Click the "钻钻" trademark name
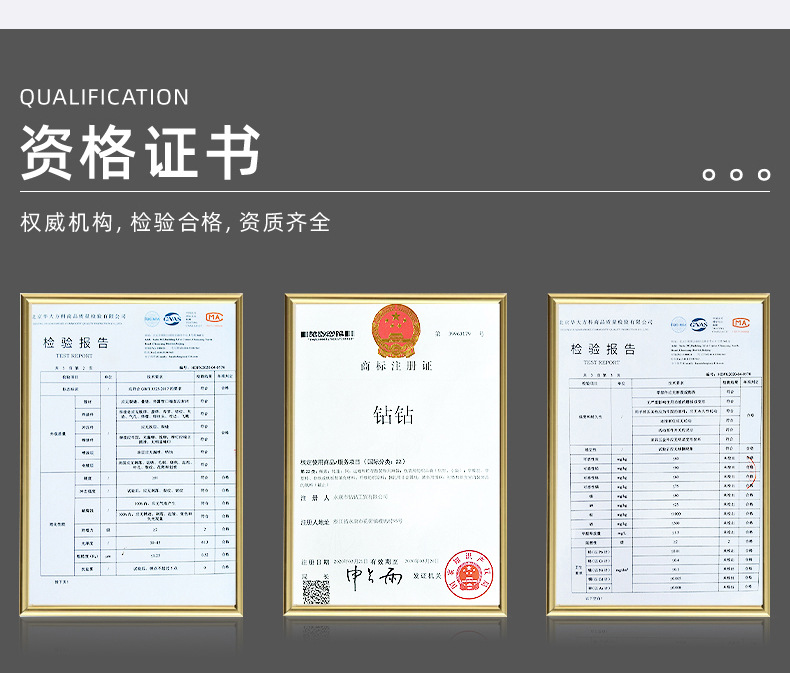This screenshot has width=790, height=673. click(393, 415)
